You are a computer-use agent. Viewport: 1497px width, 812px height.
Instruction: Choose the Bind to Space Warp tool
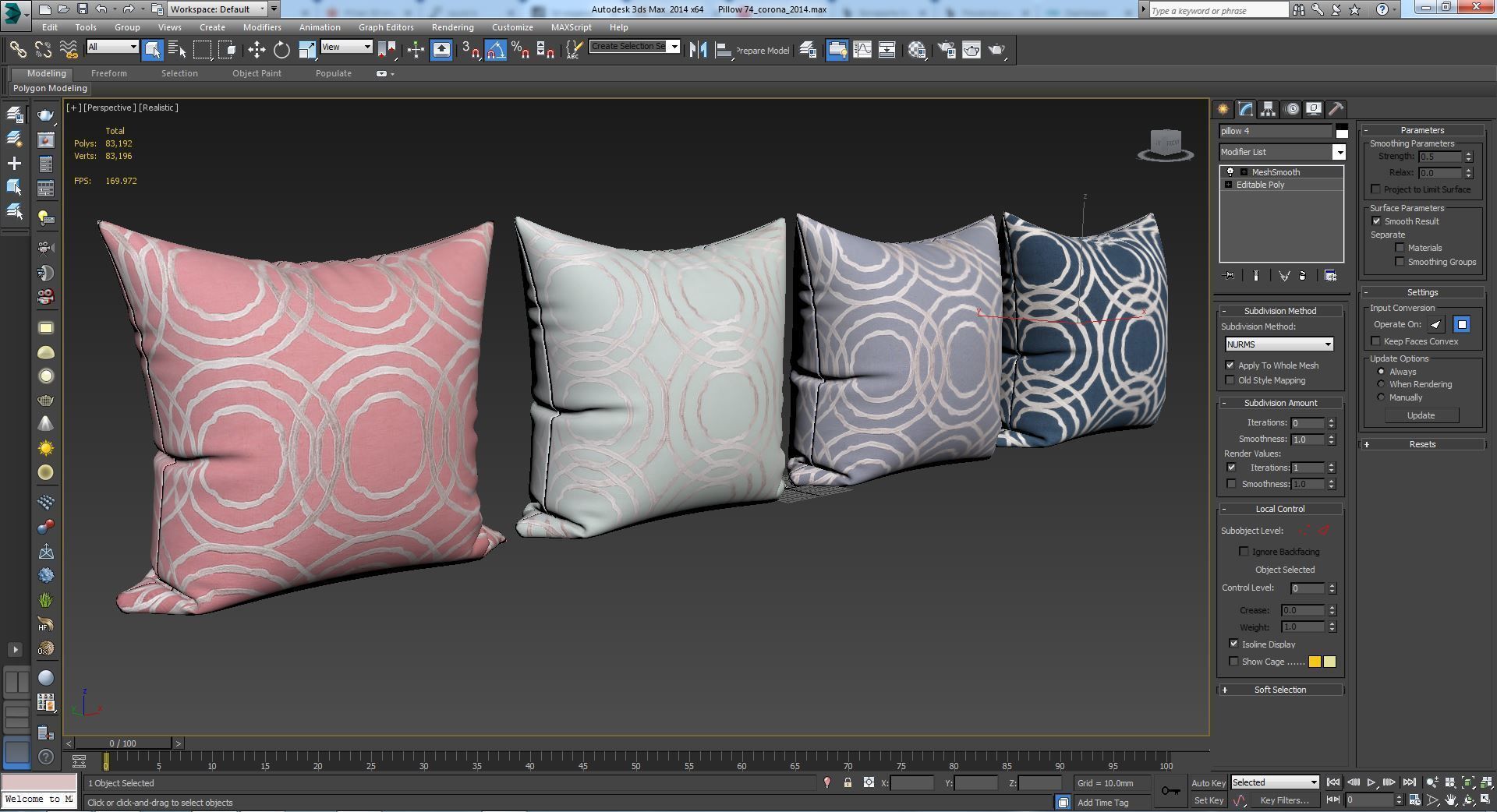point(69,50)
